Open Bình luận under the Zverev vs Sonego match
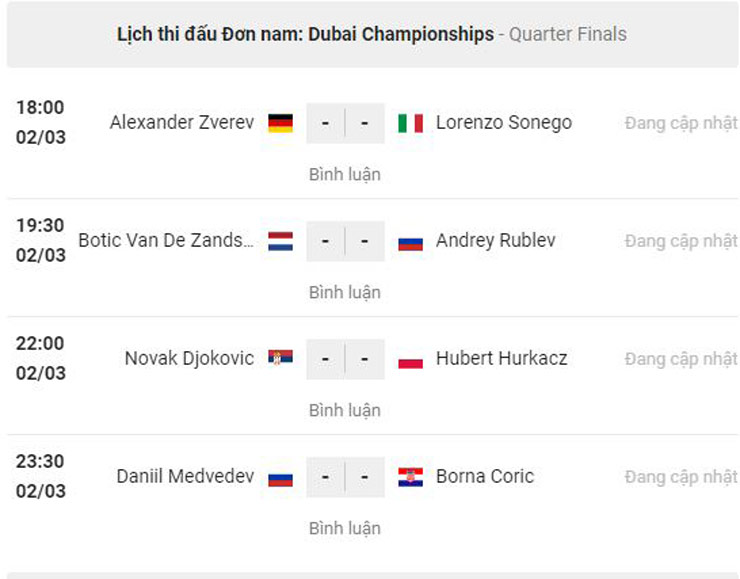This screenshot has width=740, height=579. tap(345, 174)
